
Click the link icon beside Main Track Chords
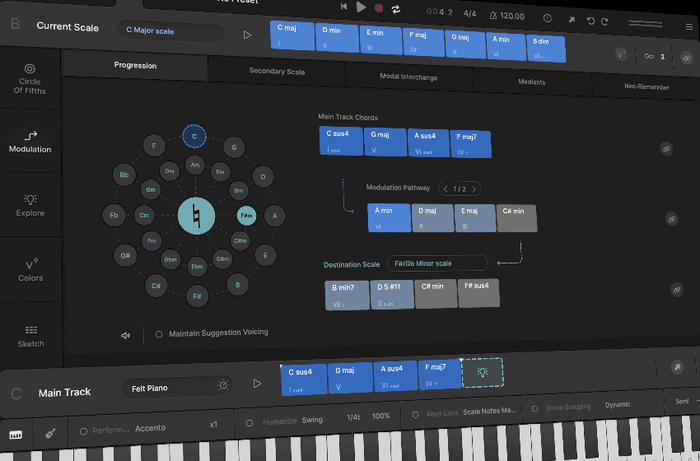666,148
